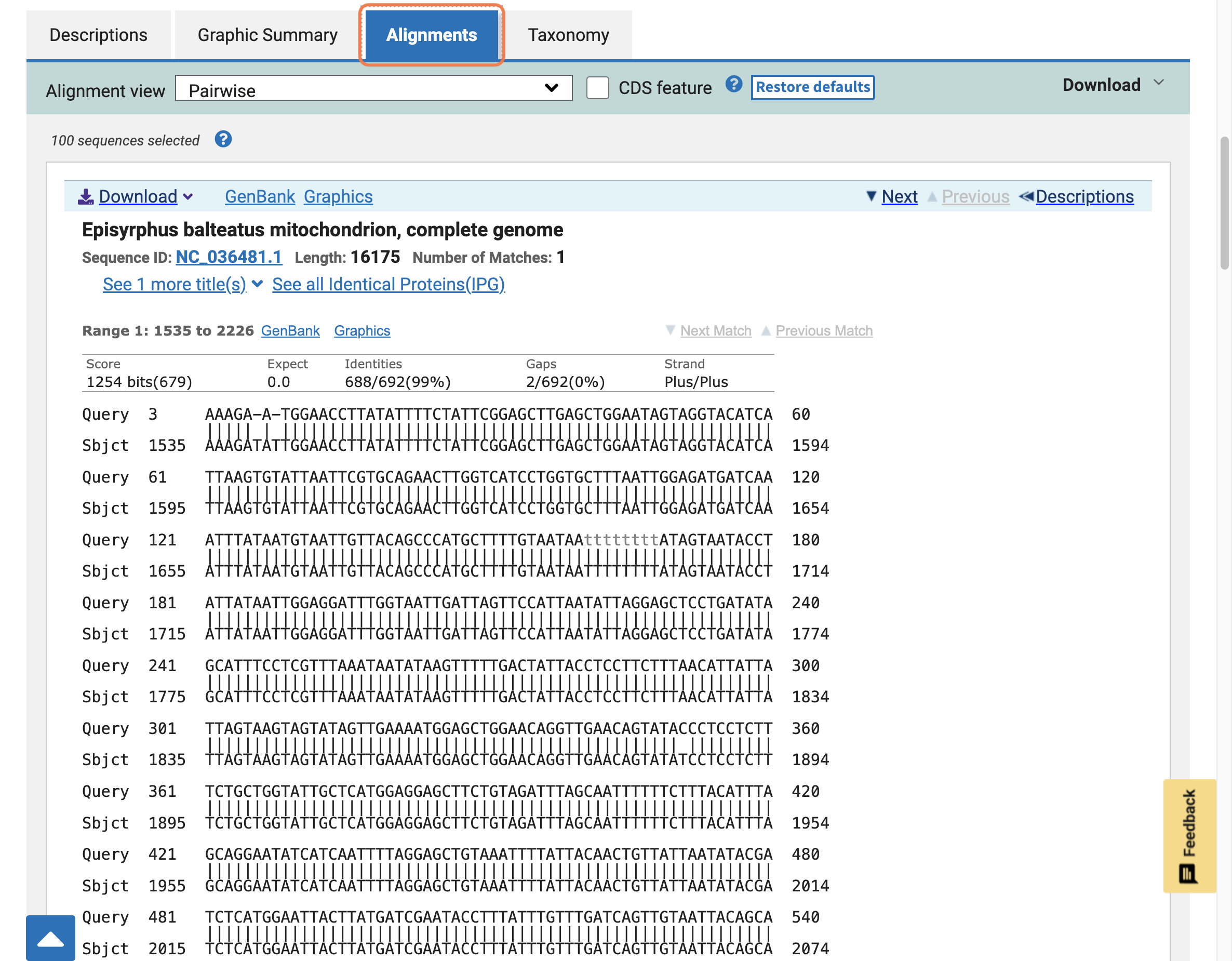This screenshot has height=961, width=1232.
Task: Select the title Episyrphus balteatus mitochondrion, complete genome
Action: pos(322,230)
